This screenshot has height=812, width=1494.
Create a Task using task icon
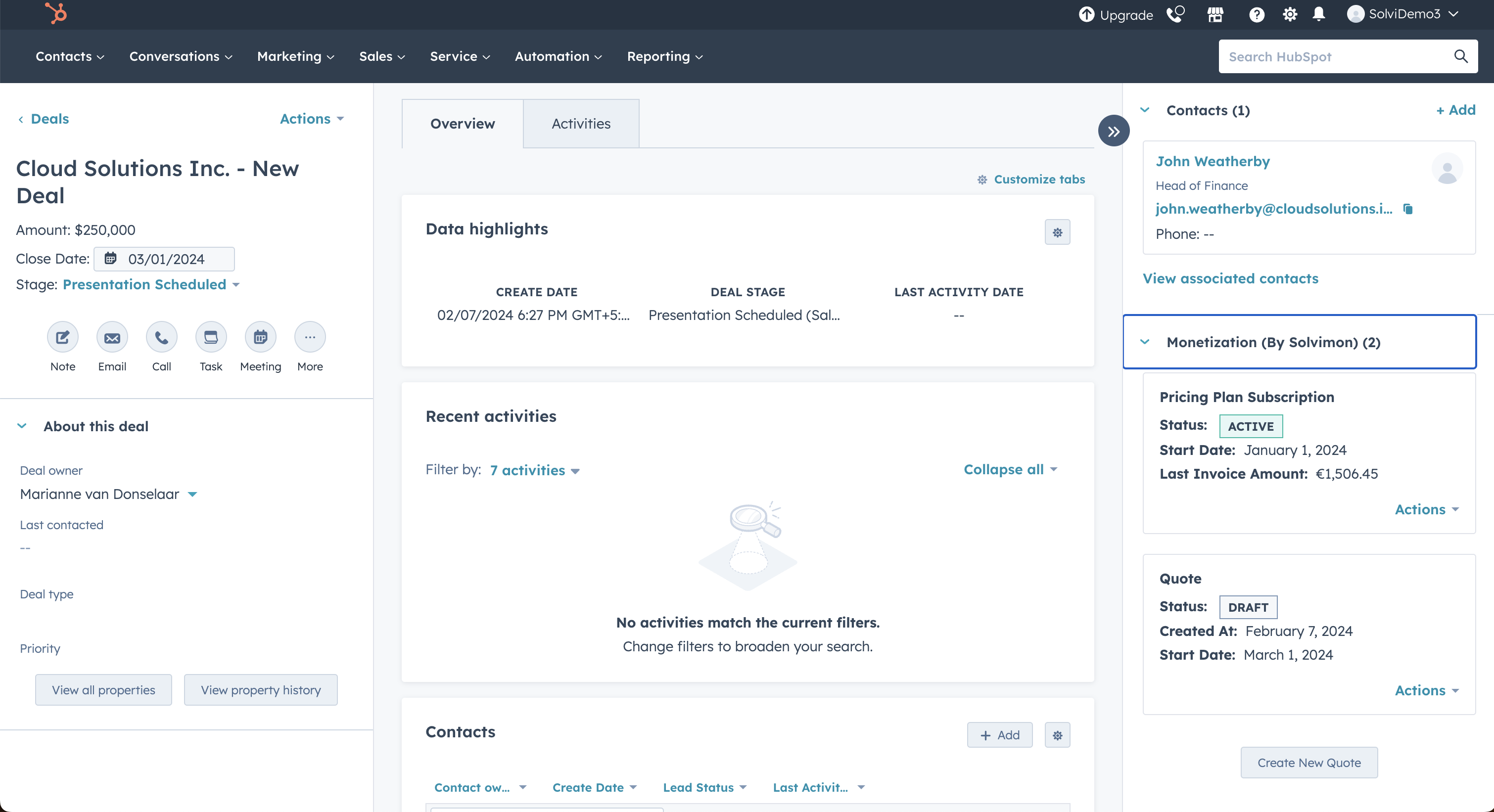click(211, 337)
